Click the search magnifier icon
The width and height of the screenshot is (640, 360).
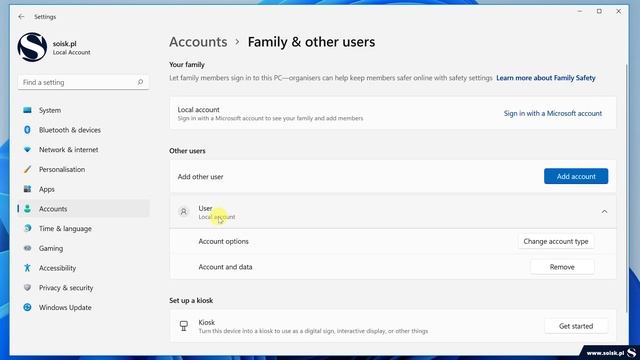140,82
